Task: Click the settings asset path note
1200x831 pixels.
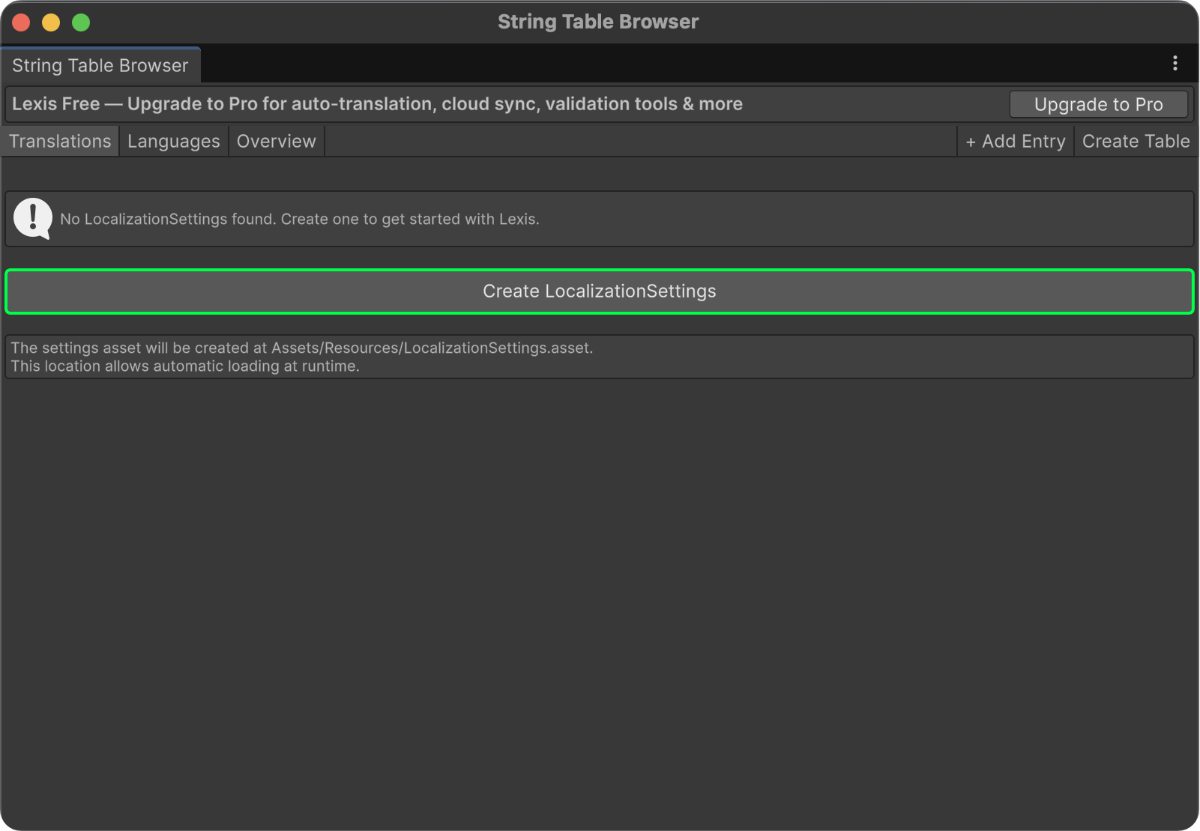Action: coord(300,356)
